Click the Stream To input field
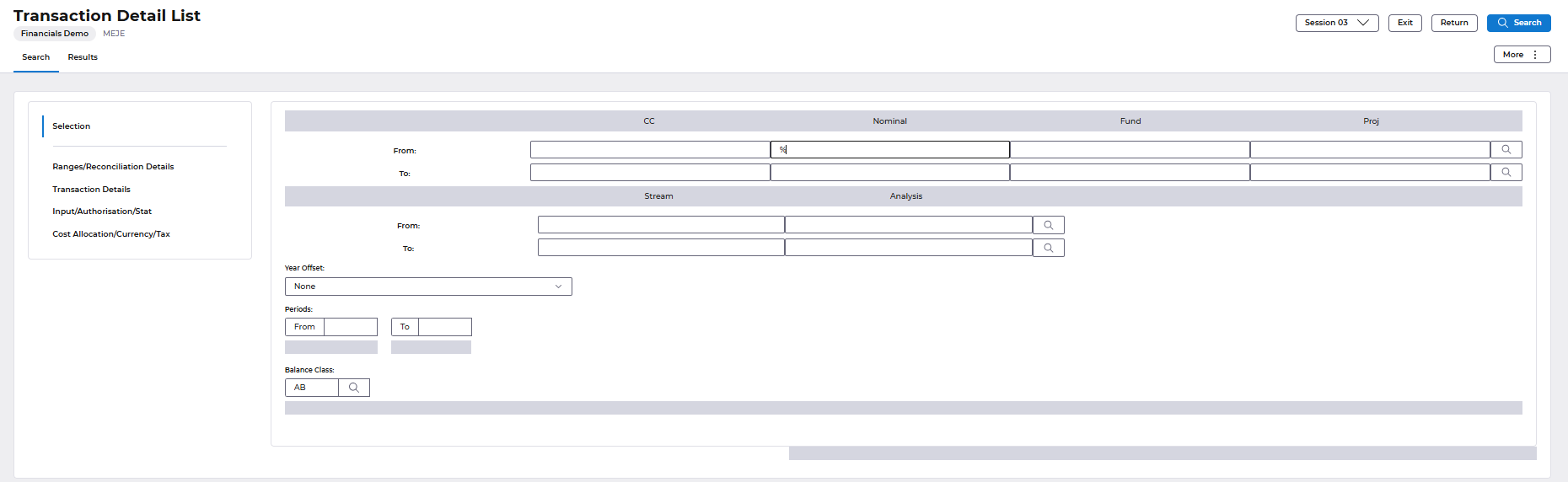 click(661, 248)
